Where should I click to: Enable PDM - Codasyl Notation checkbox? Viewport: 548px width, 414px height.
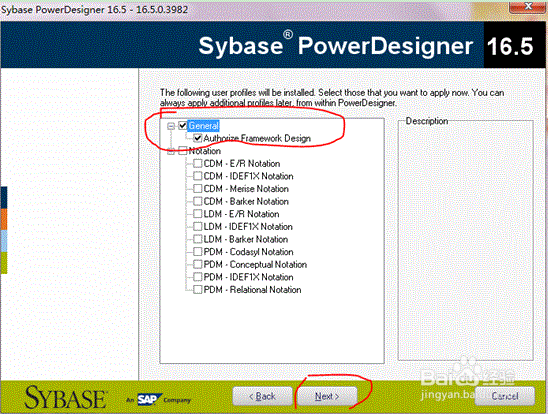[198, 251]
